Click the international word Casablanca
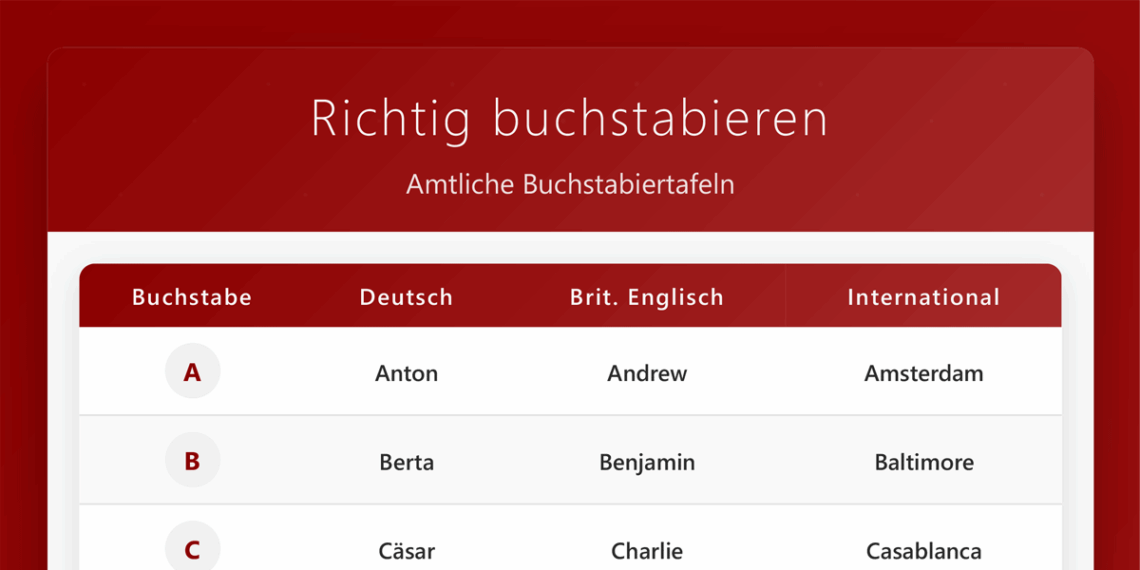The width and height of the screenshot is (1140, 570). click(x=923, y=551)
